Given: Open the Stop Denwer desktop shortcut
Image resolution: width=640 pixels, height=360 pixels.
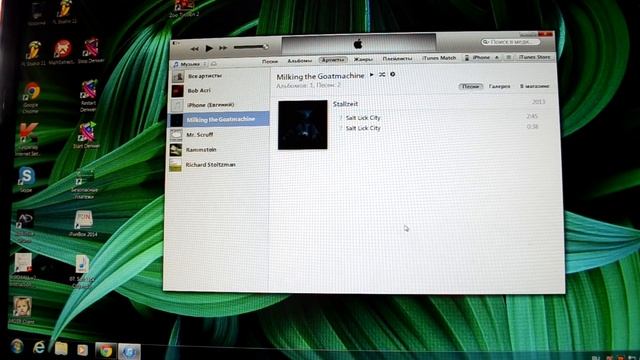Looking at the screenshot, I should (x=91, y=51).
